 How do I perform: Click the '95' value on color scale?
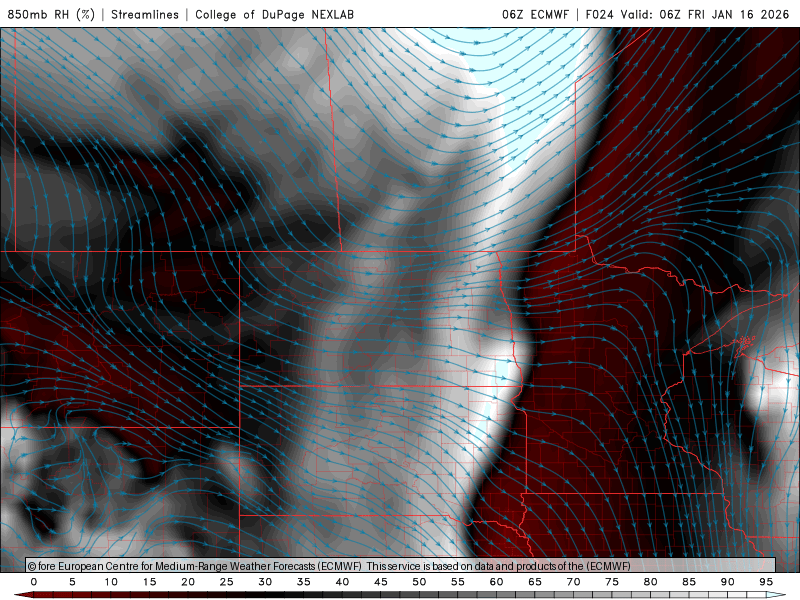[766, 582]
